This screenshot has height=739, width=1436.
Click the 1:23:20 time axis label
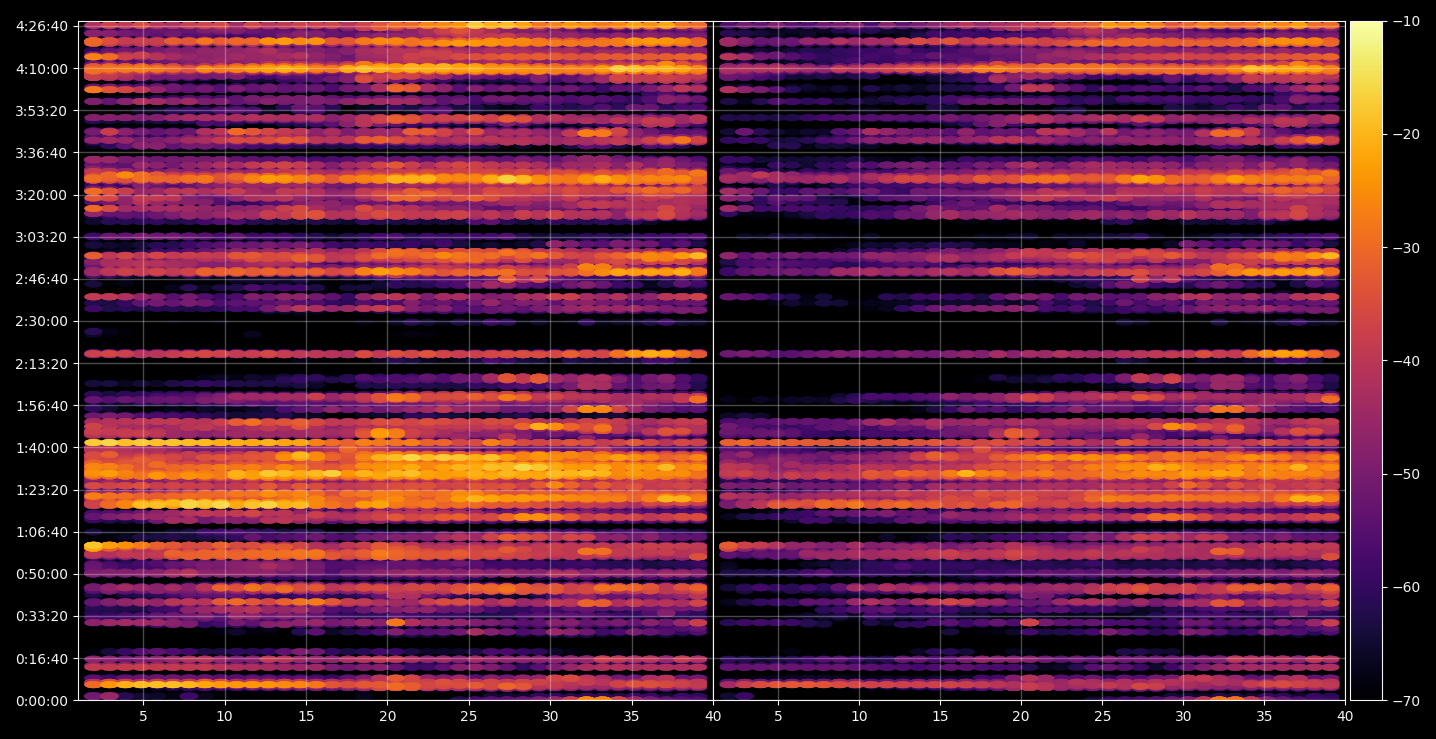tap(41, 490)
